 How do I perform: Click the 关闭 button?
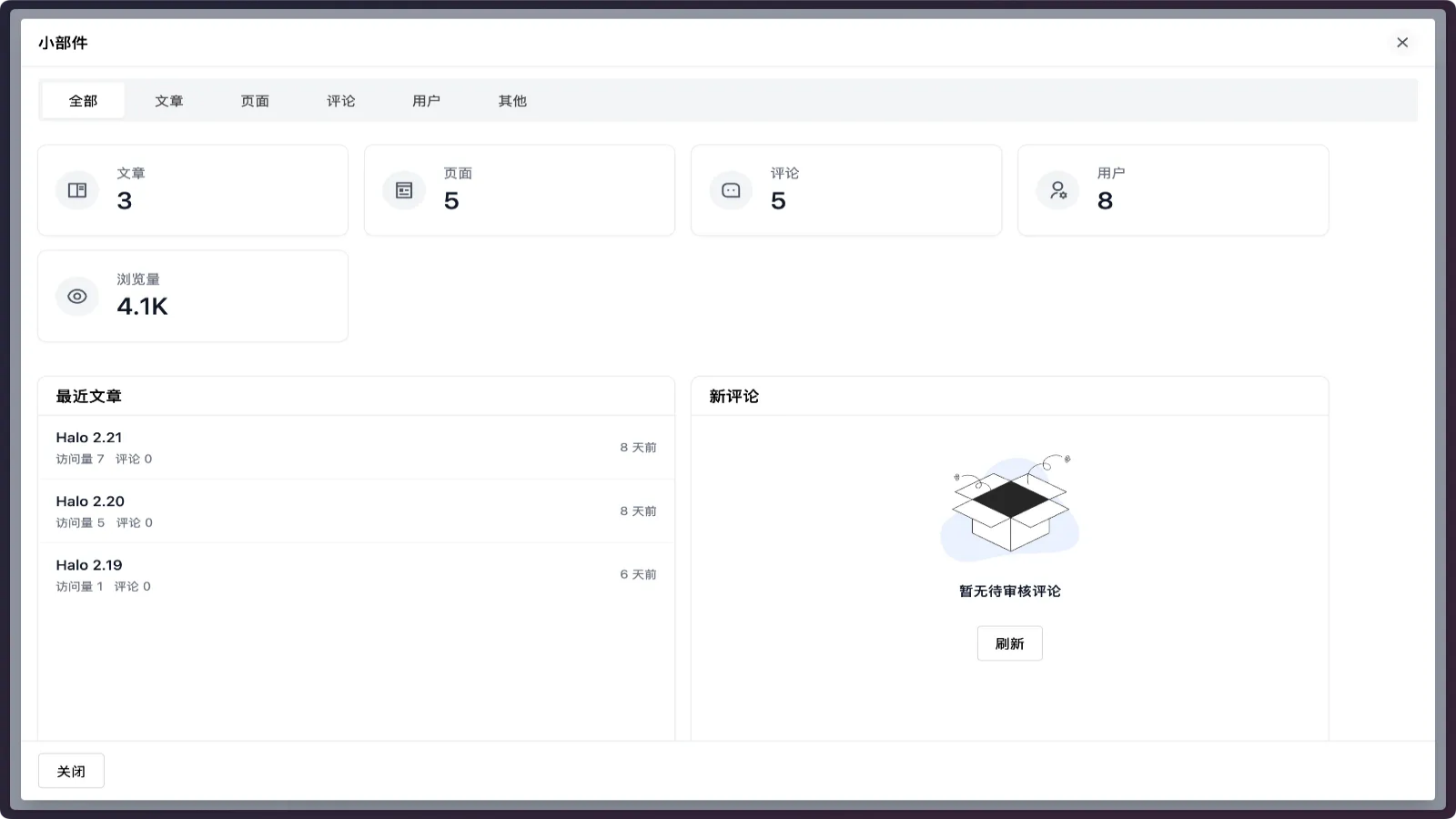(71, 770)
